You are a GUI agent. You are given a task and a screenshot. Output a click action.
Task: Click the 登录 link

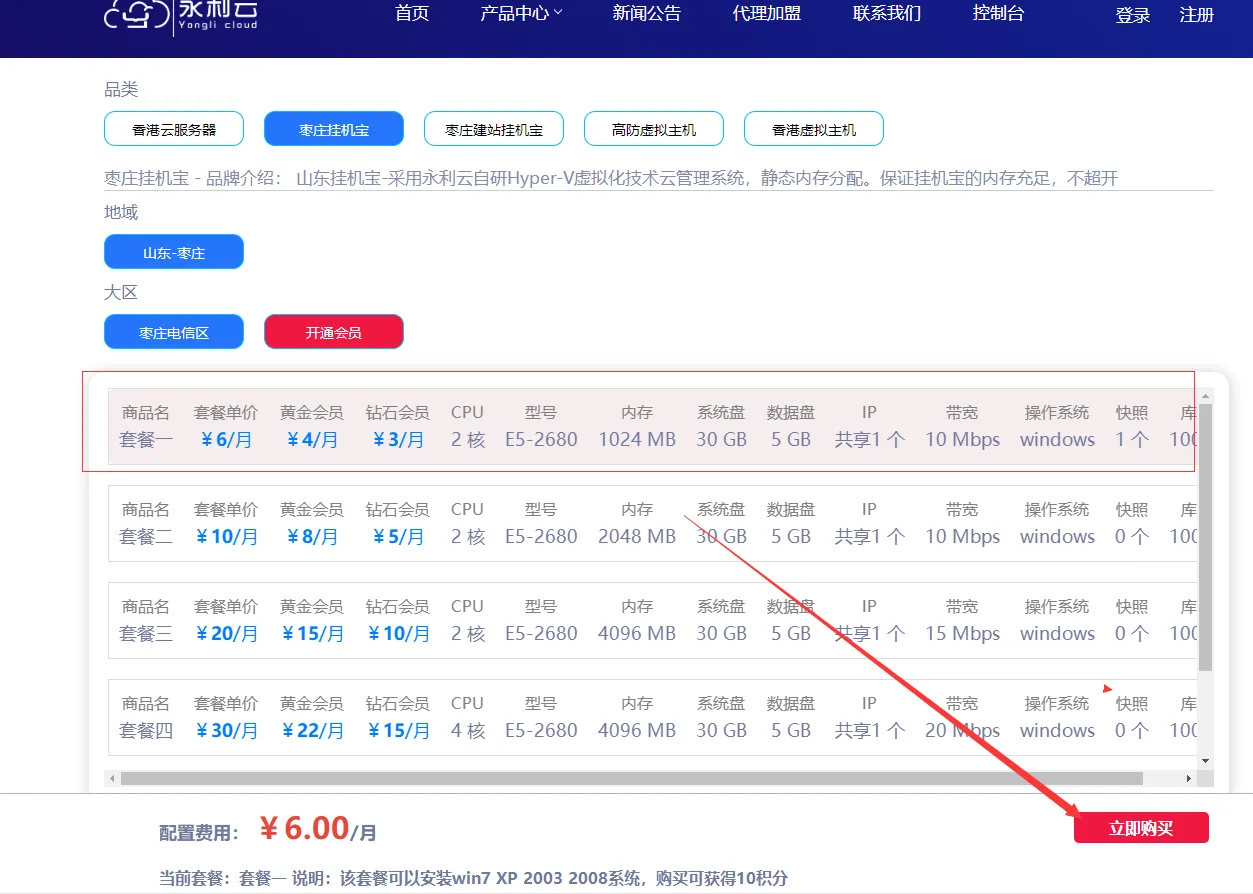pyautogui.click(x=1133, y=15)
